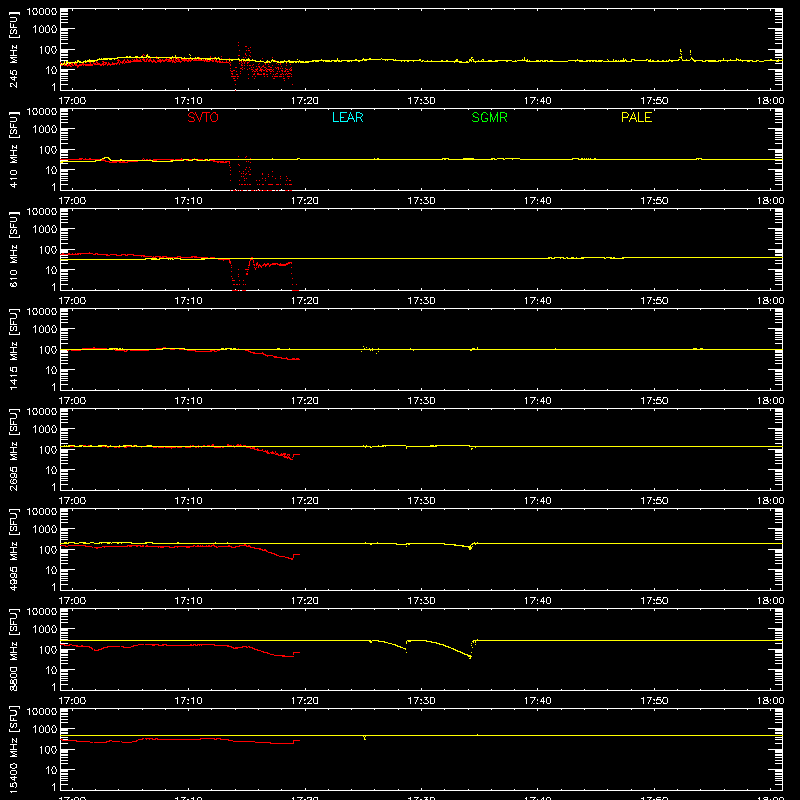The width and height of the screenshot is (800, 800).
Task: Click the cyan LEAR station label
Action: 347,117
